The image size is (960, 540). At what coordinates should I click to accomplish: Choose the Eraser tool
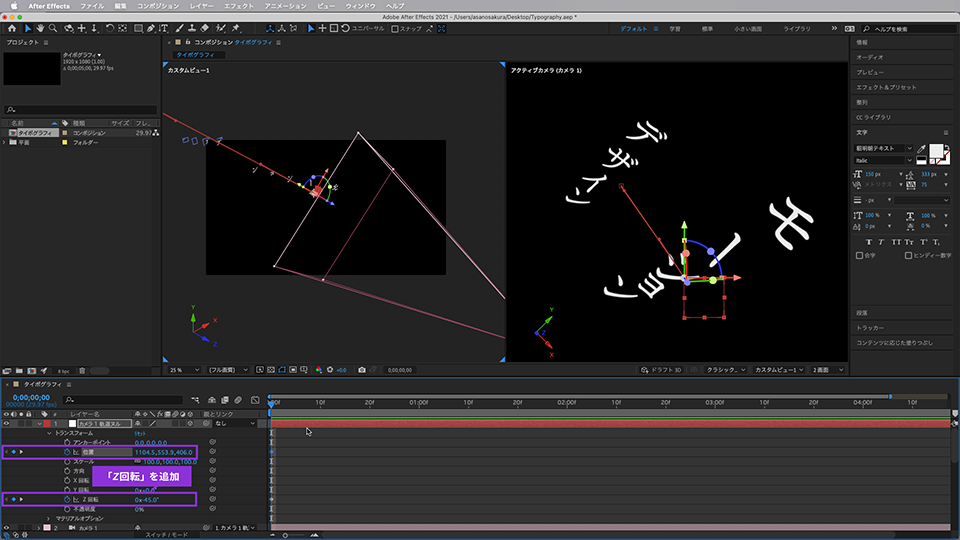(205, 28)
